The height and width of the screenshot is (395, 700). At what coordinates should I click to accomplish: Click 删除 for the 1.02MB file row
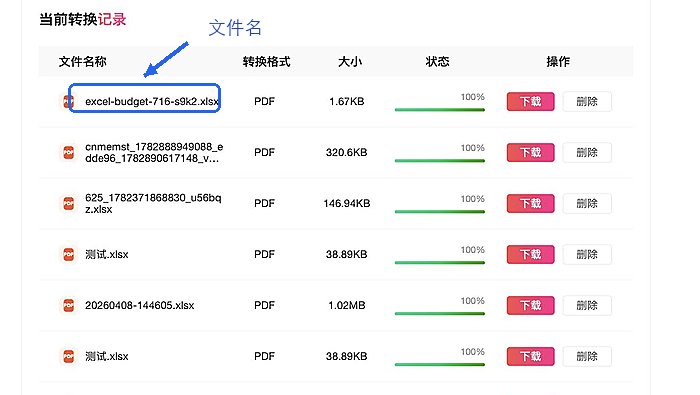(x=587, y=305)
